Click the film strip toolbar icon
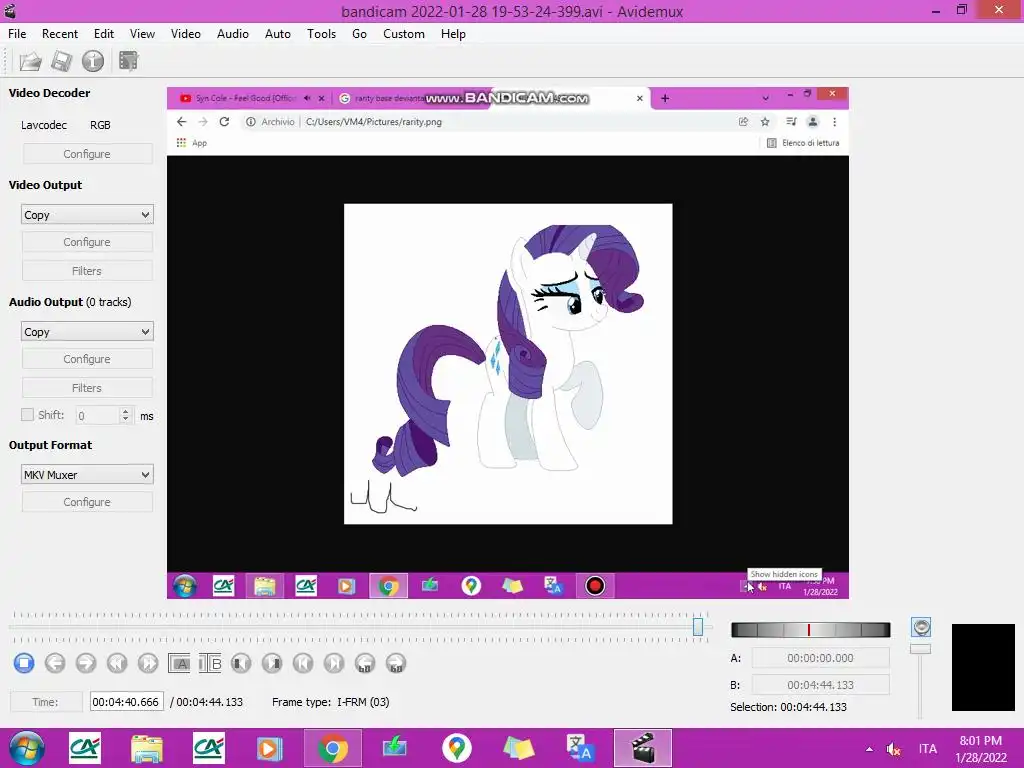The width and height of the screenshot is (1024, 768). pos(129,61)
